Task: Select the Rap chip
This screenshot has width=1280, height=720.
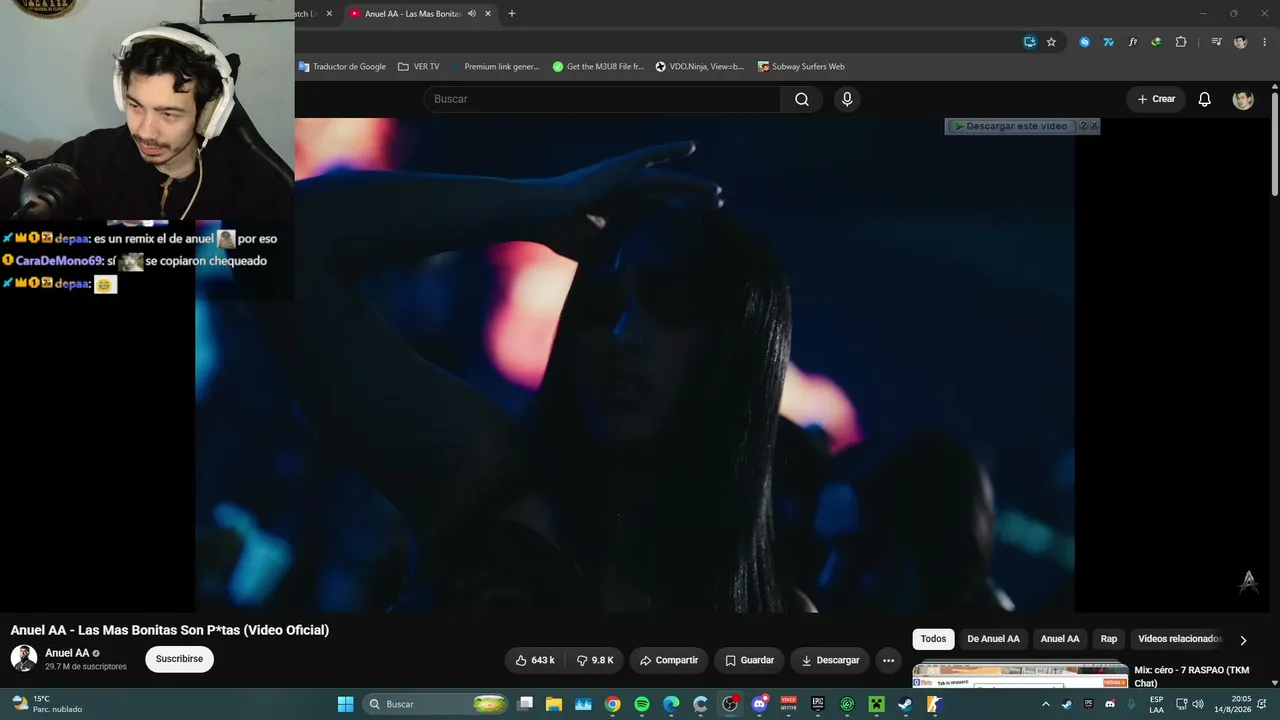Action: (1109, 639)
